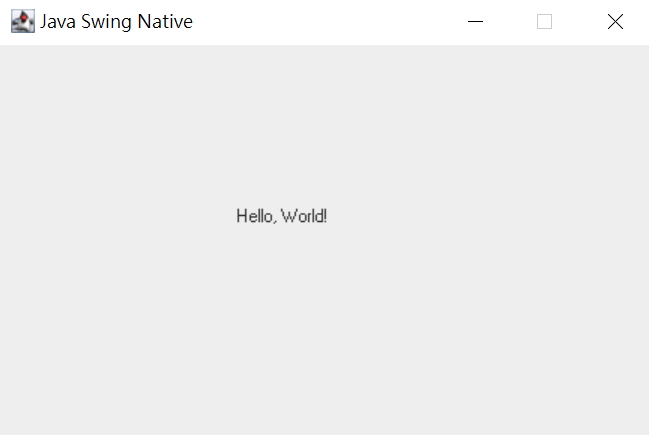
Task: Click the word "World!" in the label
Action: coord(304,216)
